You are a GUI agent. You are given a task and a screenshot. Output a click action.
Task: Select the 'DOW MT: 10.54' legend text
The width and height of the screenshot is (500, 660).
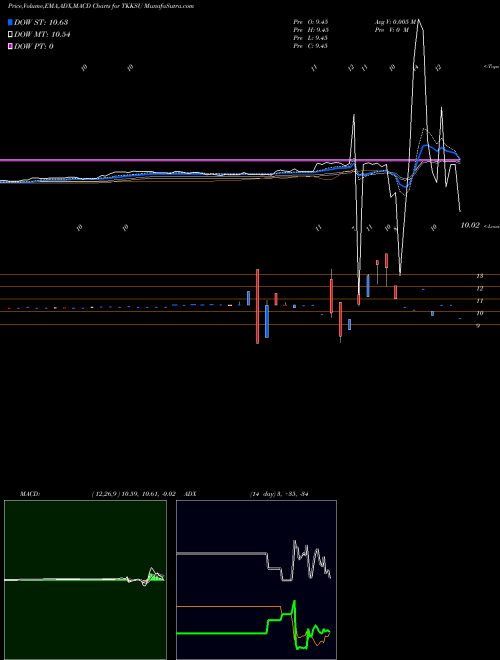[x=42, y=35]
